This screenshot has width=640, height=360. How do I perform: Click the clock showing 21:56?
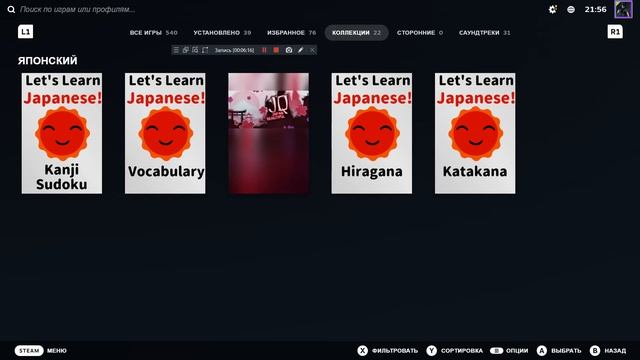click(596, 9)
